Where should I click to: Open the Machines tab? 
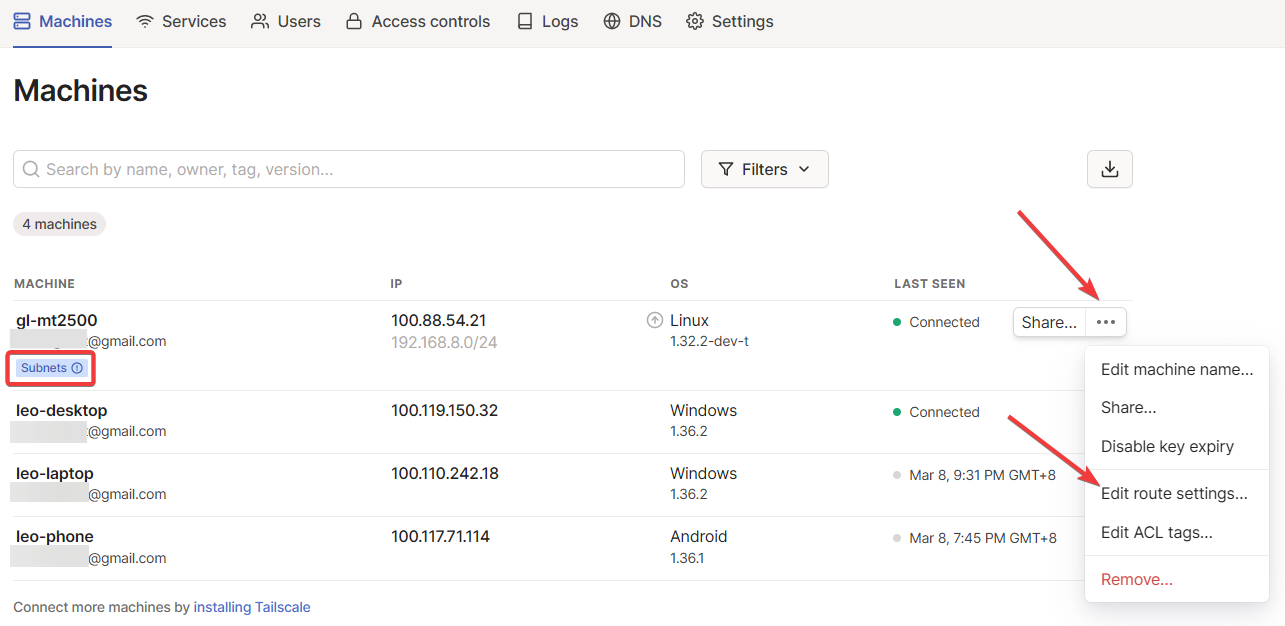pyautogui.click(x=62, y=21)
